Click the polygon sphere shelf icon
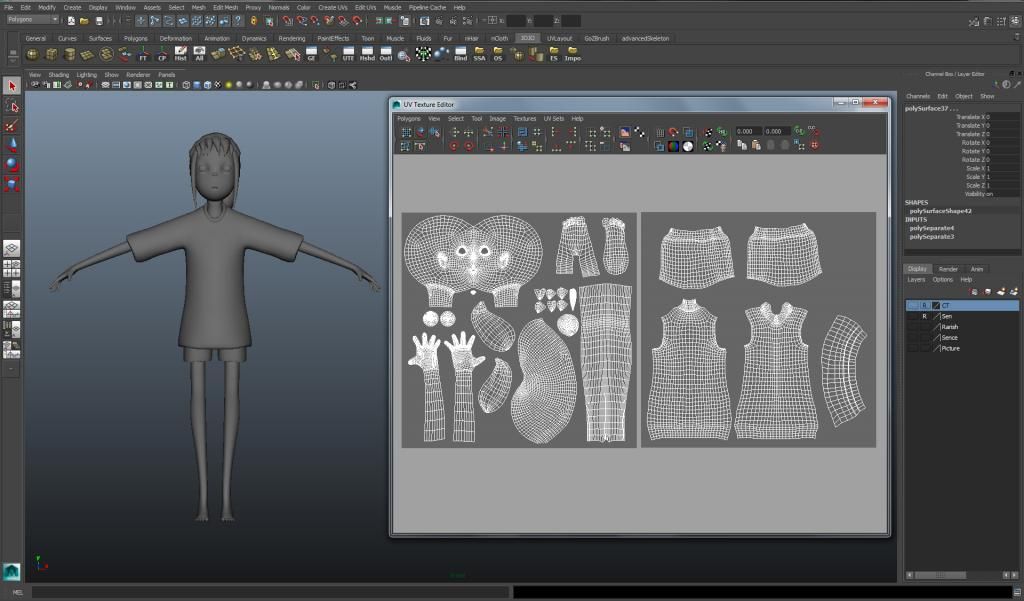 pos(33,54)
